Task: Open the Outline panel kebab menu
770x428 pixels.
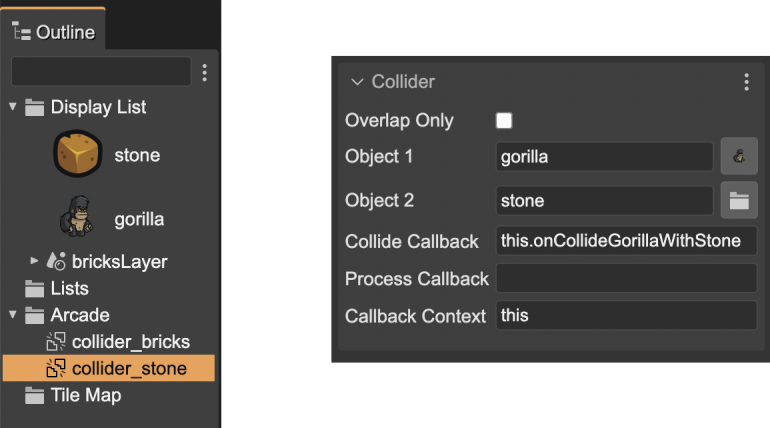Action: pos(204,73)
